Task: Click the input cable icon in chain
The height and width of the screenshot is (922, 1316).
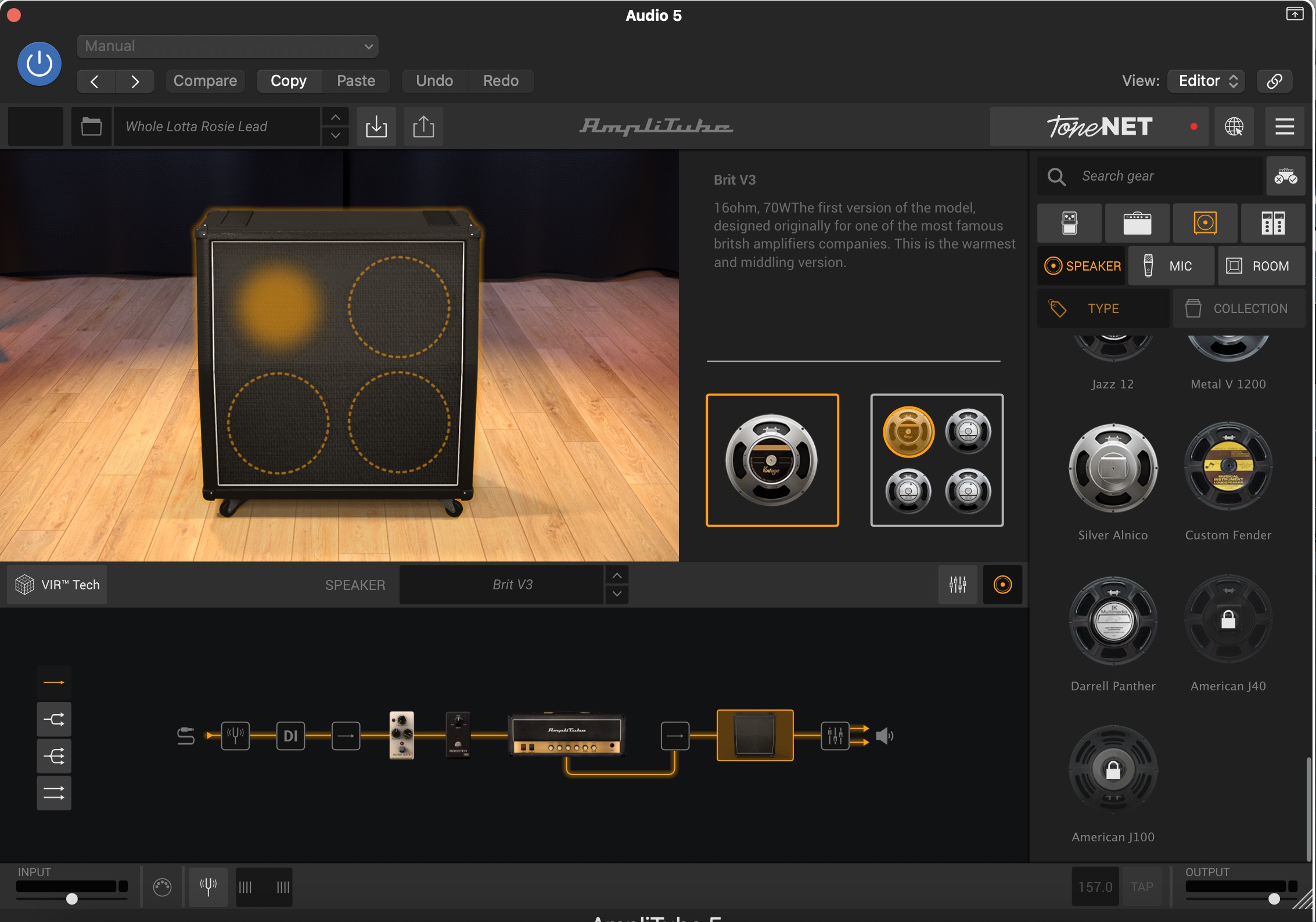Action: (x=185, y=736)
